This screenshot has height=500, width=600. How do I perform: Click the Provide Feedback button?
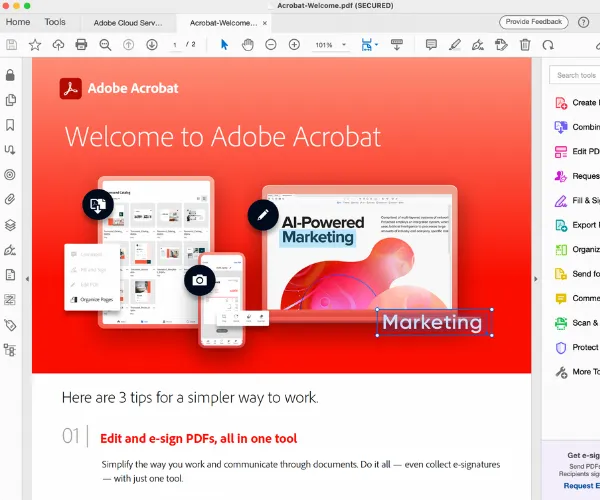click(x=533, y=22)
